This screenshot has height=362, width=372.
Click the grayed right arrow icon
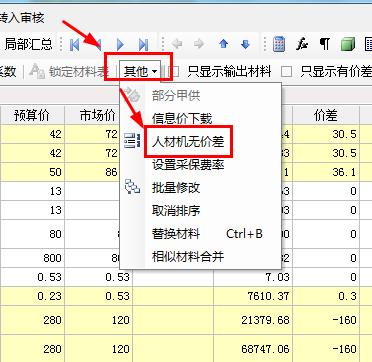199,44
